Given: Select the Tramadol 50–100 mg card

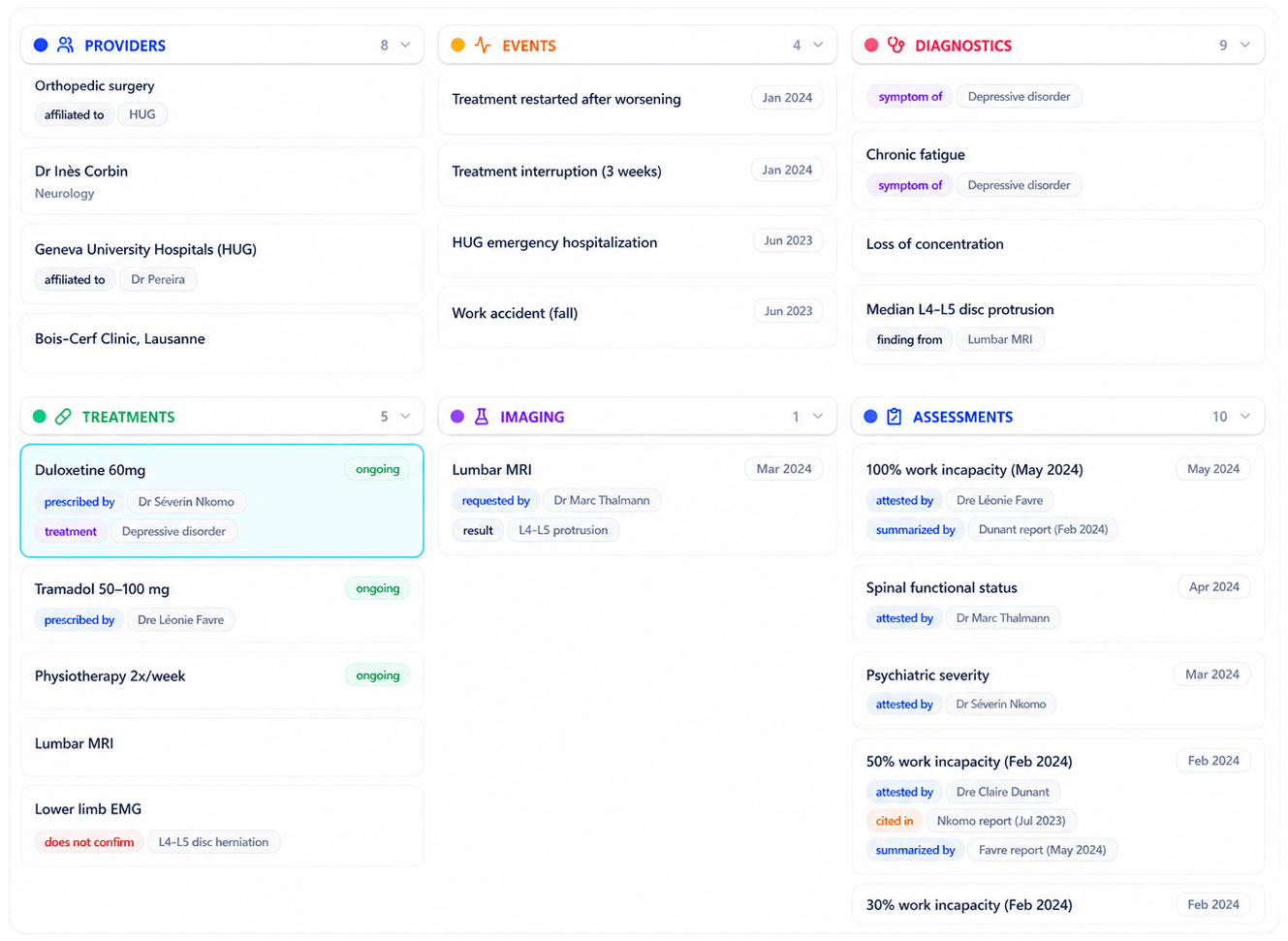Looking at the screenshot, I should [x=222, y=605].
